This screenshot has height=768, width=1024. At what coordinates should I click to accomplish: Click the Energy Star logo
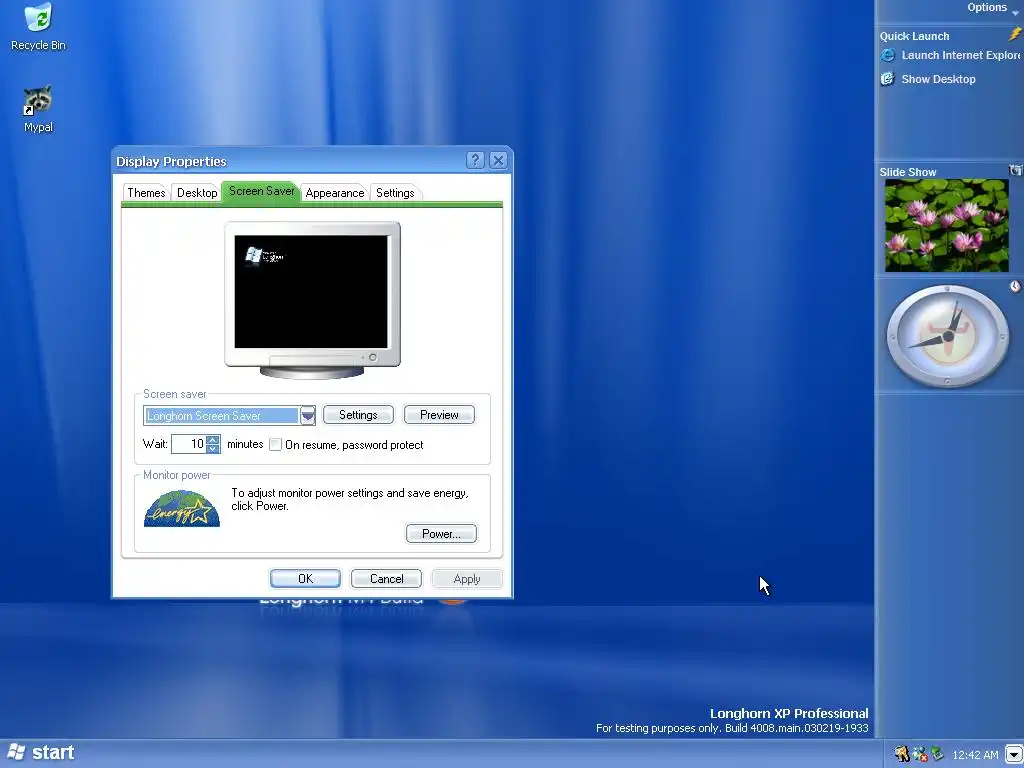(182, 509)
